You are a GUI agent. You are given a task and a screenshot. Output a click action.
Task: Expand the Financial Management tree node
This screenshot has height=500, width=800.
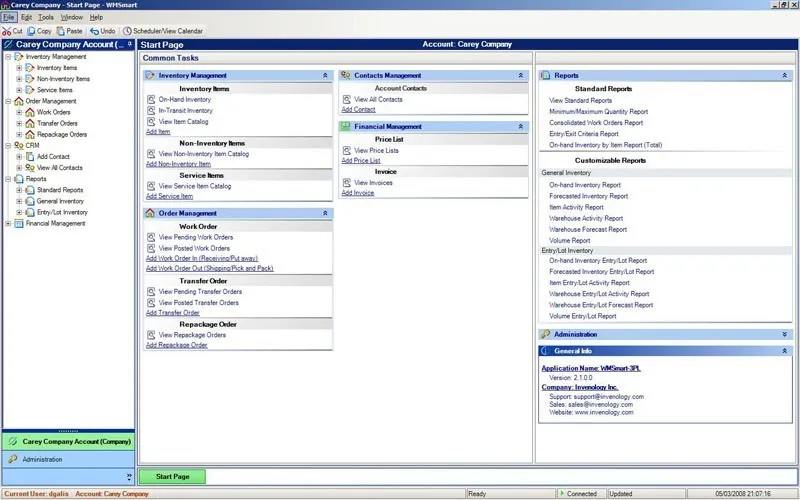point(8,223)
